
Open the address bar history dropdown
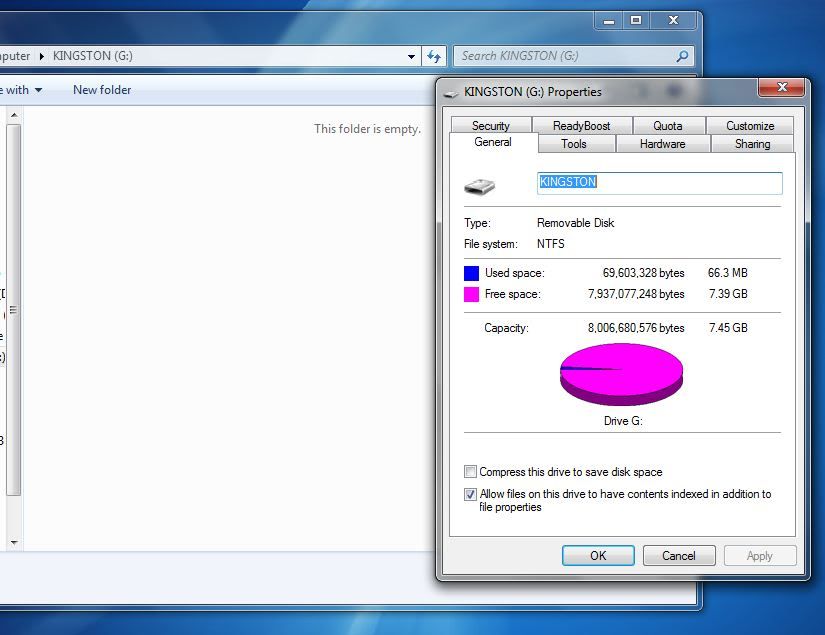(411, 57)
